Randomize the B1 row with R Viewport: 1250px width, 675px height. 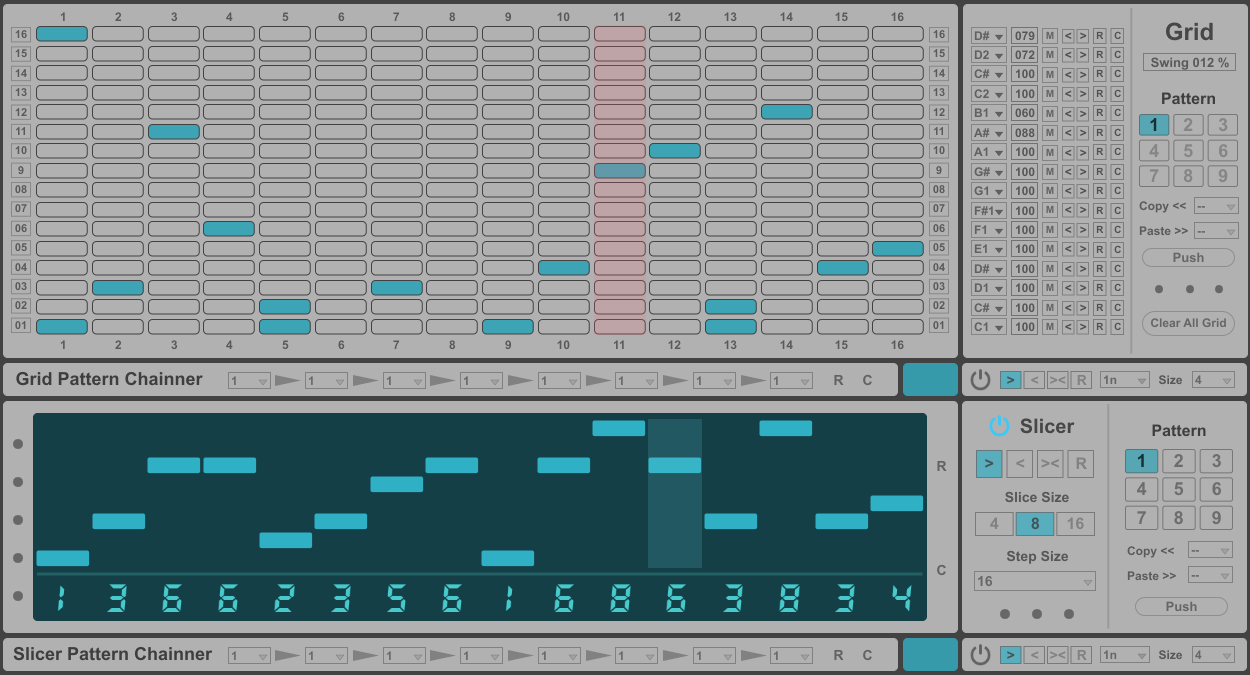(x=1100, y=113)
